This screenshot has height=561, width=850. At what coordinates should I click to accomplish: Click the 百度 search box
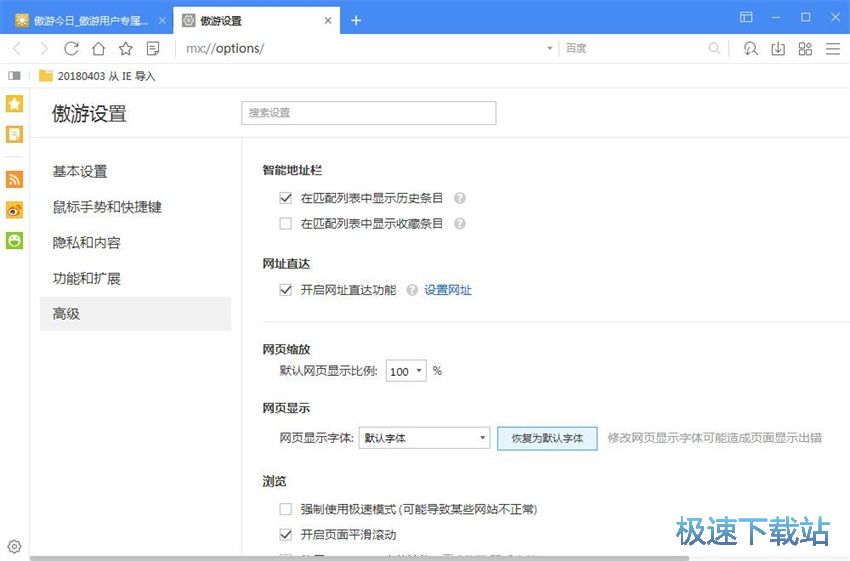coord(634,48)
